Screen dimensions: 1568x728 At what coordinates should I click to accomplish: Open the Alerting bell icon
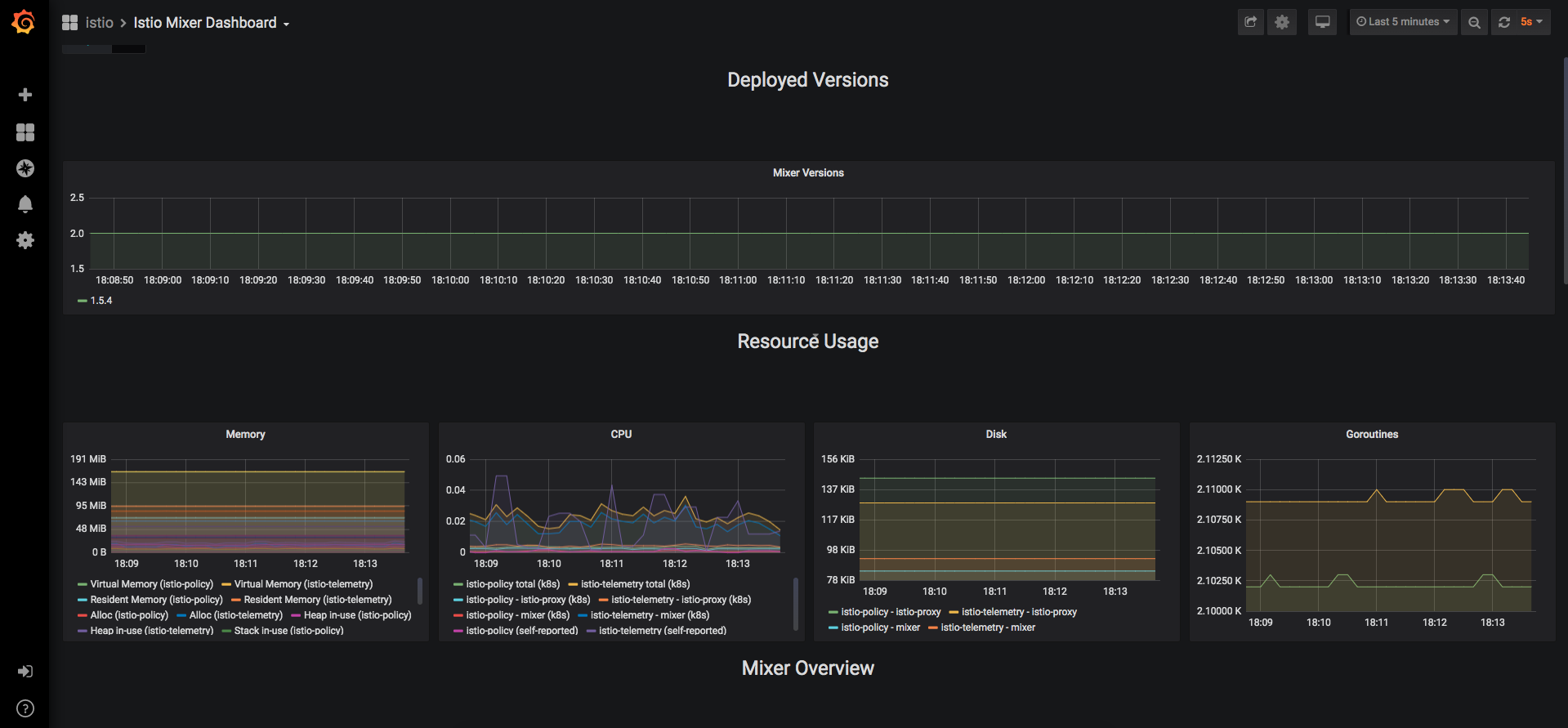click(25, 204)
